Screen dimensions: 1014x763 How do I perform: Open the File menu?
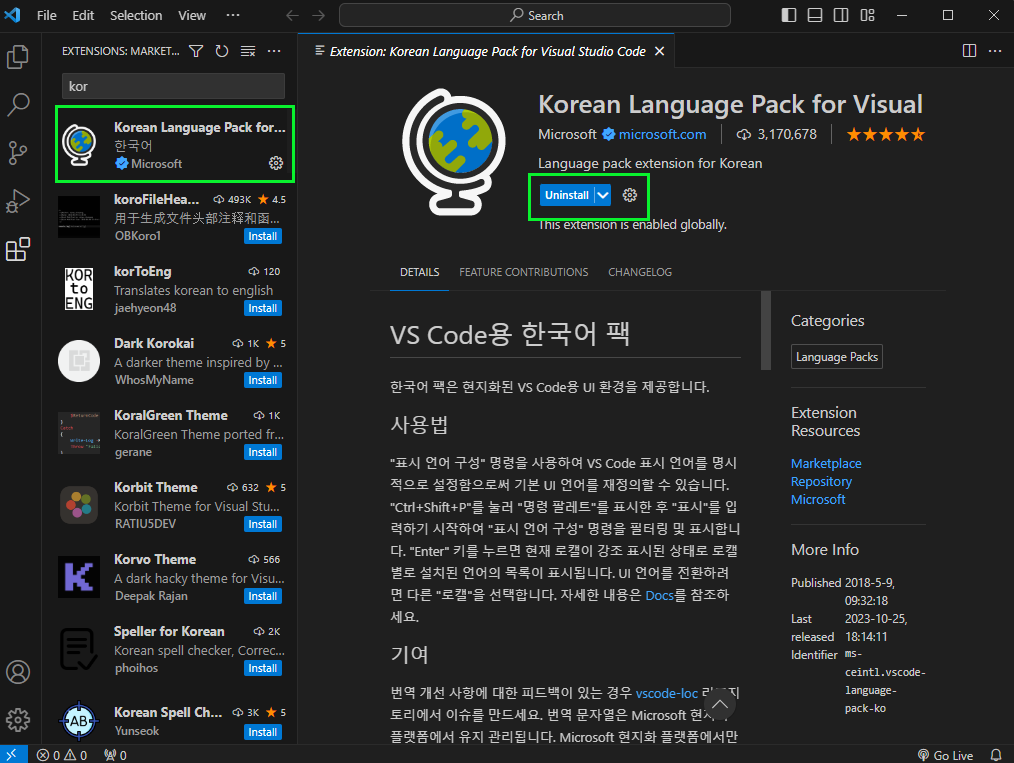pyautogui.click(x=47, y=16)
